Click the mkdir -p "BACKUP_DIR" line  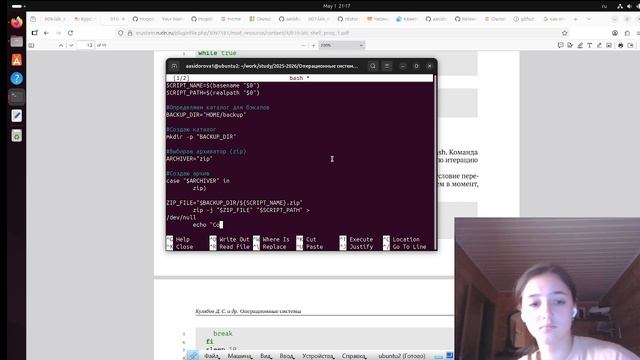pyautogui.click(x=201, y=137)
